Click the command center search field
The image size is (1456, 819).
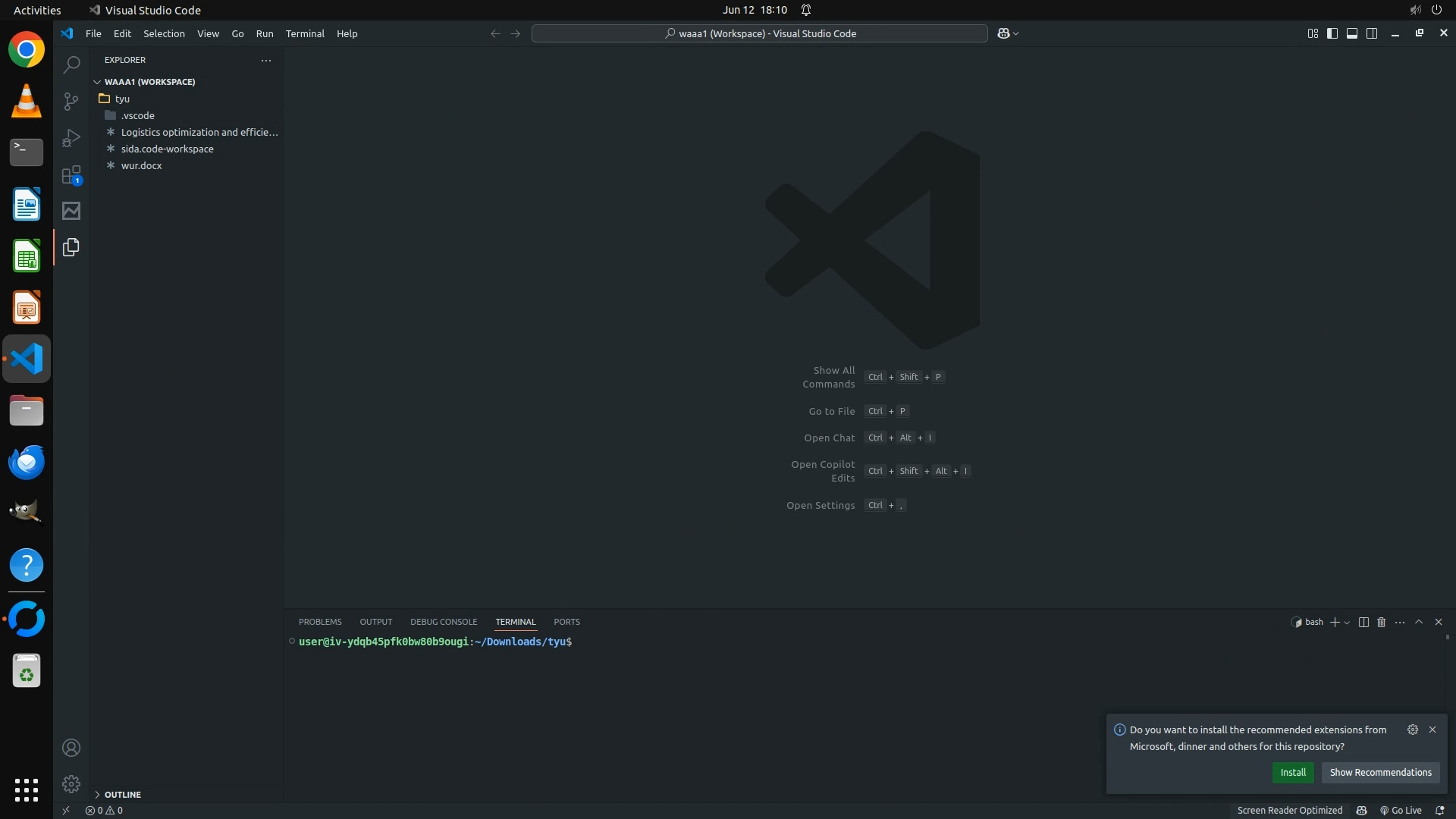click(760, 33)
